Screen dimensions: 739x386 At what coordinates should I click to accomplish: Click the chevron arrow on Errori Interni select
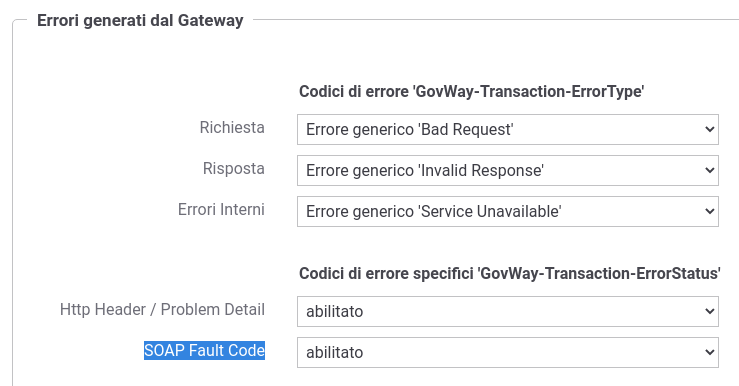coord(709,211)
